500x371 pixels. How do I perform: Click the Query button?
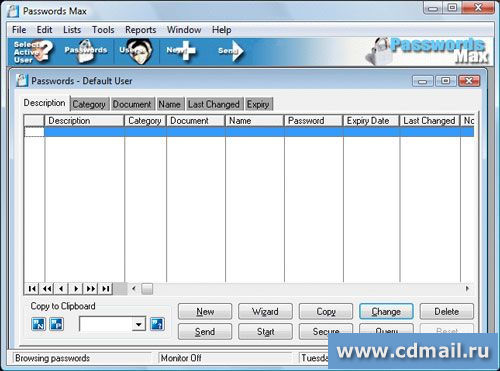click(x=386, y=328)
